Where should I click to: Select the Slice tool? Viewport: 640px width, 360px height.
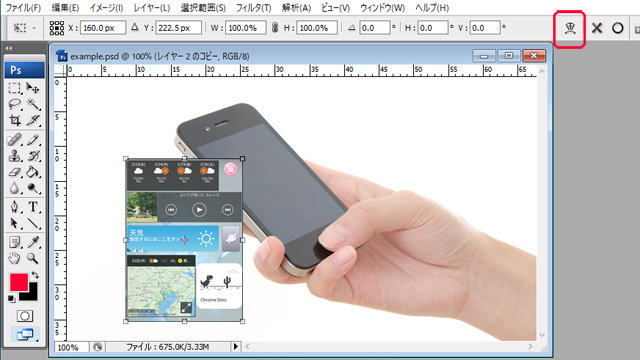[33, 120]
